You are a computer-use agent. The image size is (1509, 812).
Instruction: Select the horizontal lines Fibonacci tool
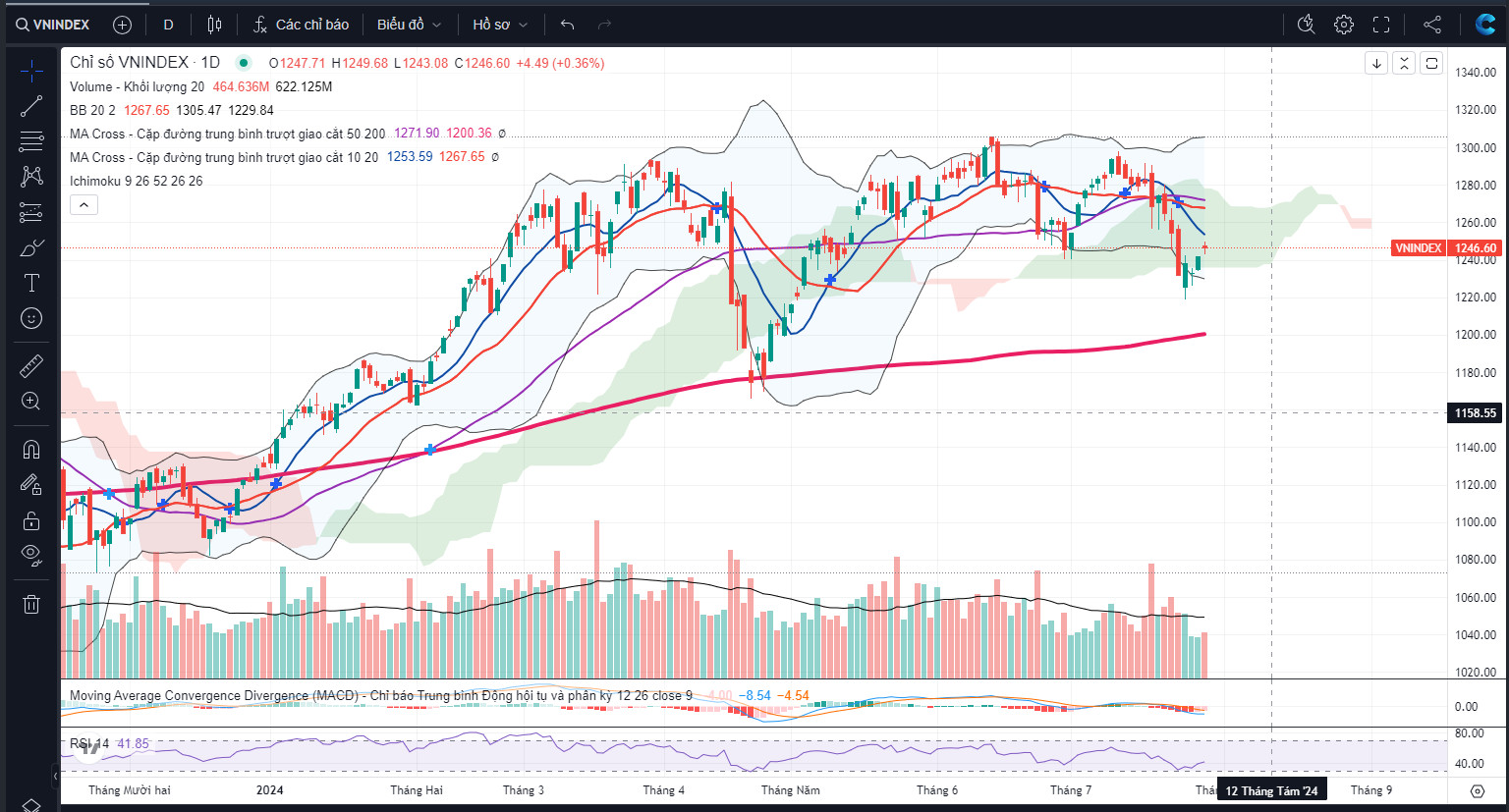[31, 141]
